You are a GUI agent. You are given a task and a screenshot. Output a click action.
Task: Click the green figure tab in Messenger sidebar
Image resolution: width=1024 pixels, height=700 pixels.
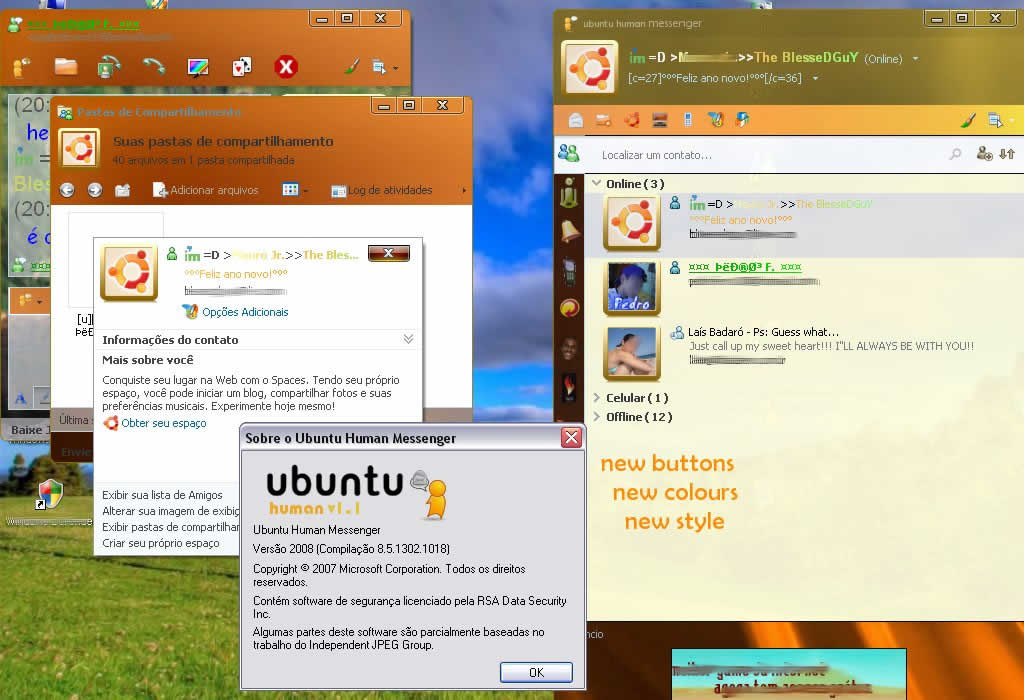[569, 193]
